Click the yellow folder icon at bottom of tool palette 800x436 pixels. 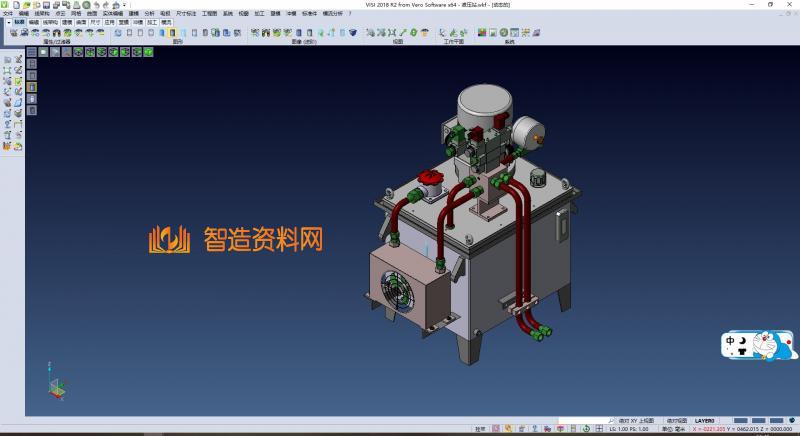pos(18,146)
